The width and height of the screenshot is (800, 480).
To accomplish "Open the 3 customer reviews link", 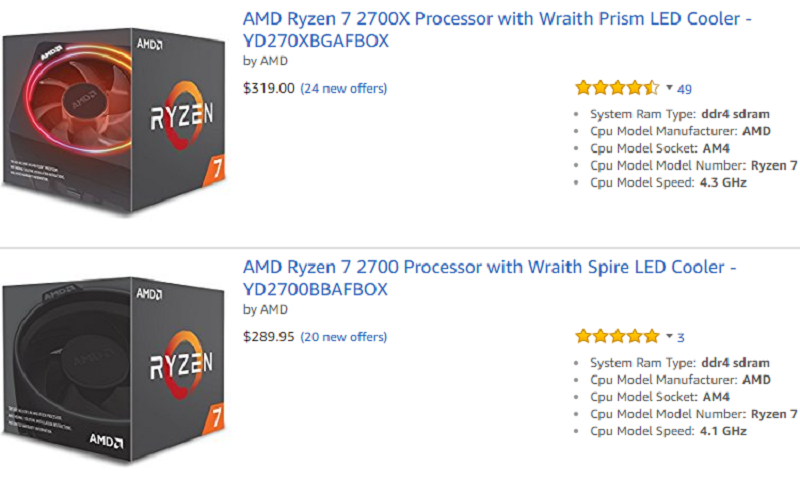I will tap(681, 337).
